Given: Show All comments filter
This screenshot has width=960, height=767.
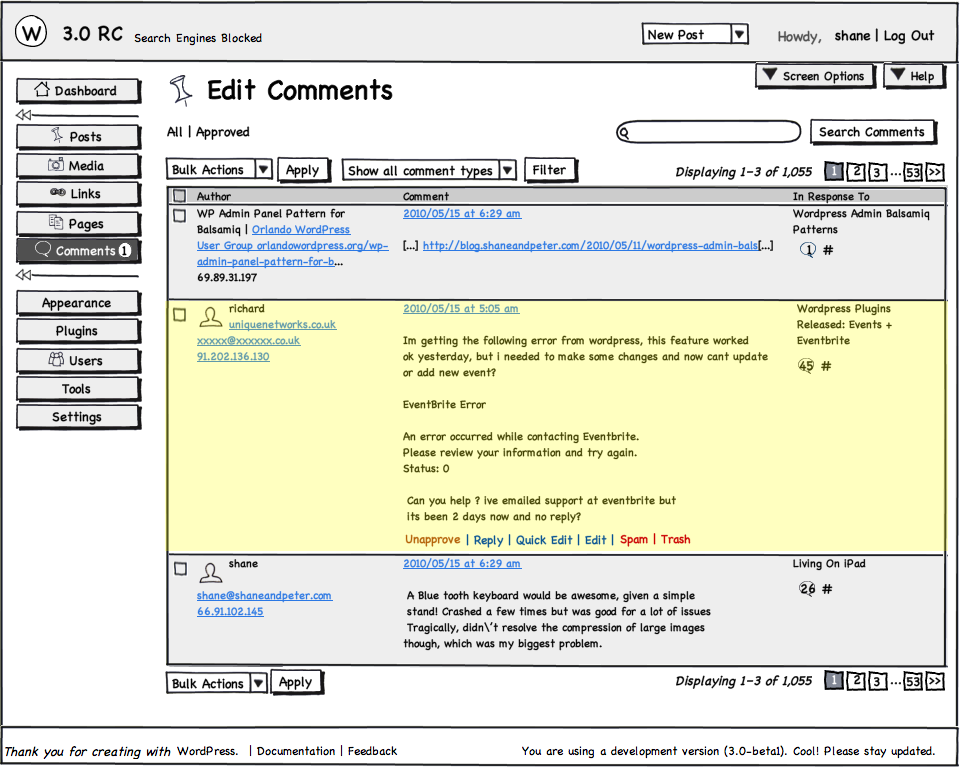Looking at the screenshot, I should (x=174, y=132).
